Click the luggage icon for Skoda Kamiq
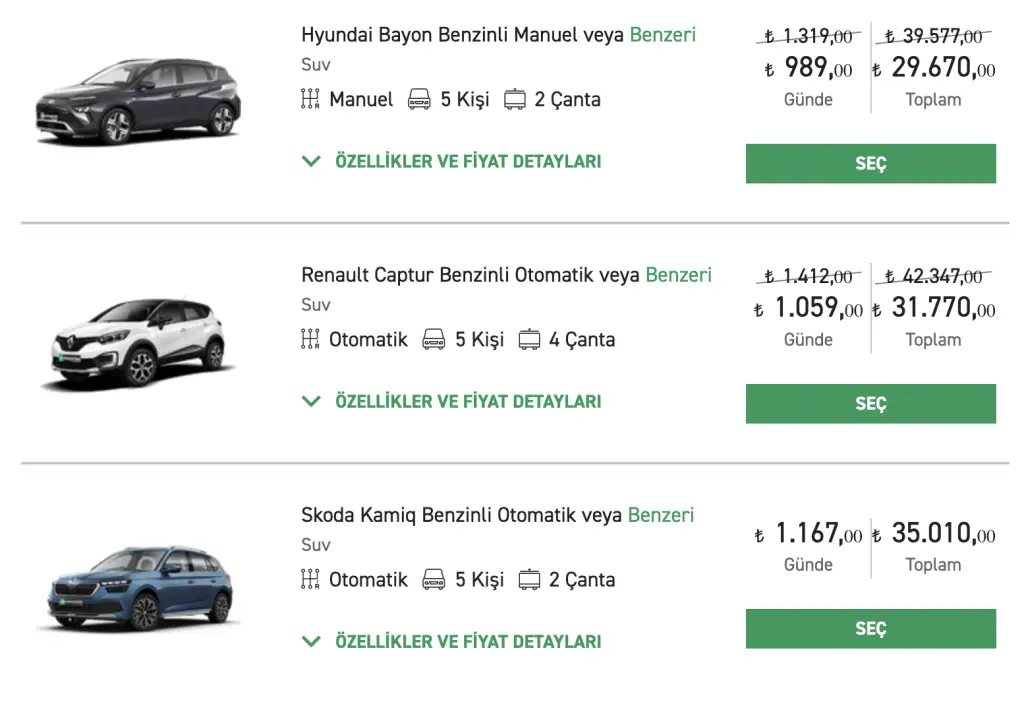Screen dimensions: 1024x702 coord(529,579)
